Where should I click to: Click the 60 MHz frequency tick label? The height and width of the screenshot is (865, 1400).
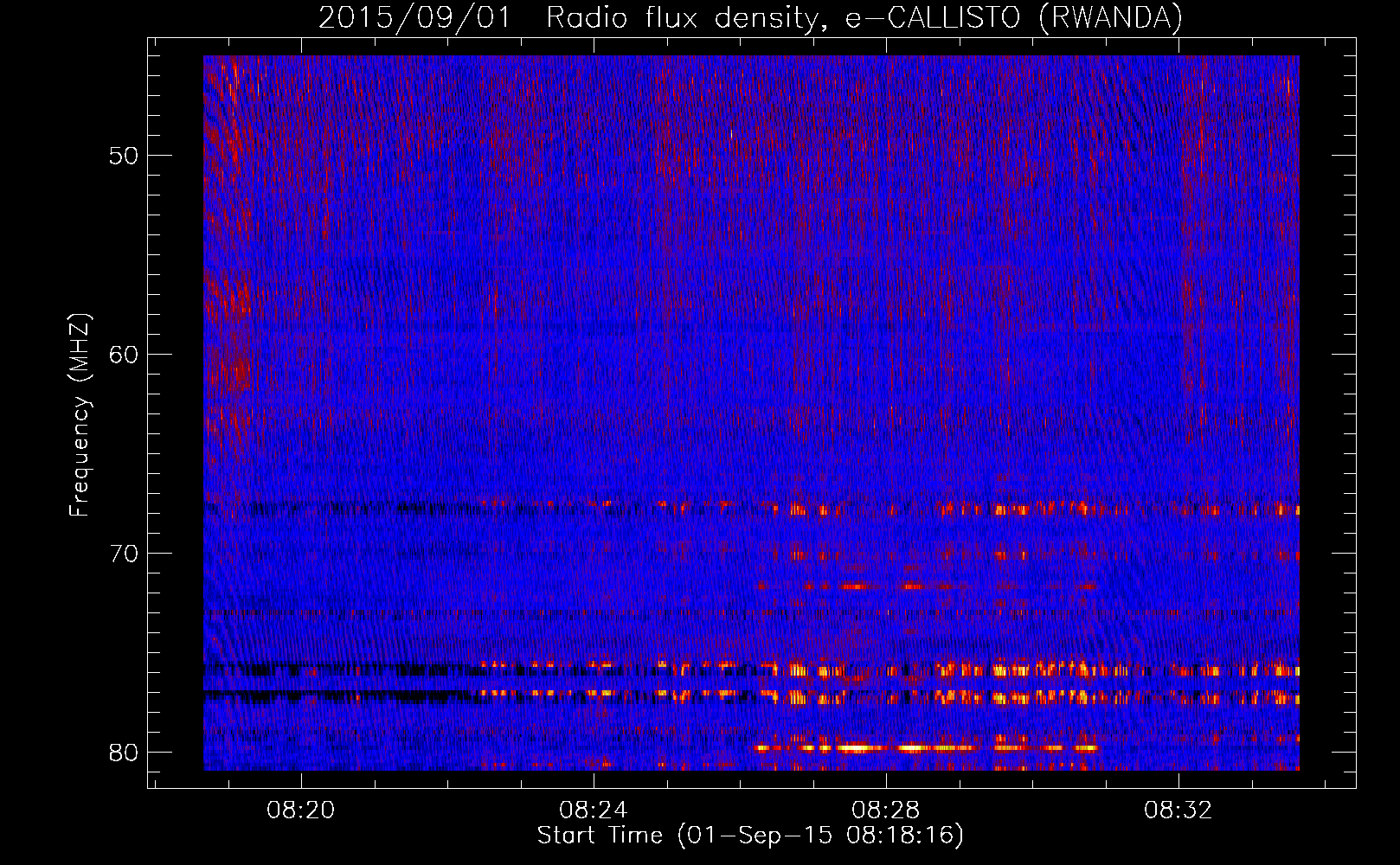[x=124, y=355]
